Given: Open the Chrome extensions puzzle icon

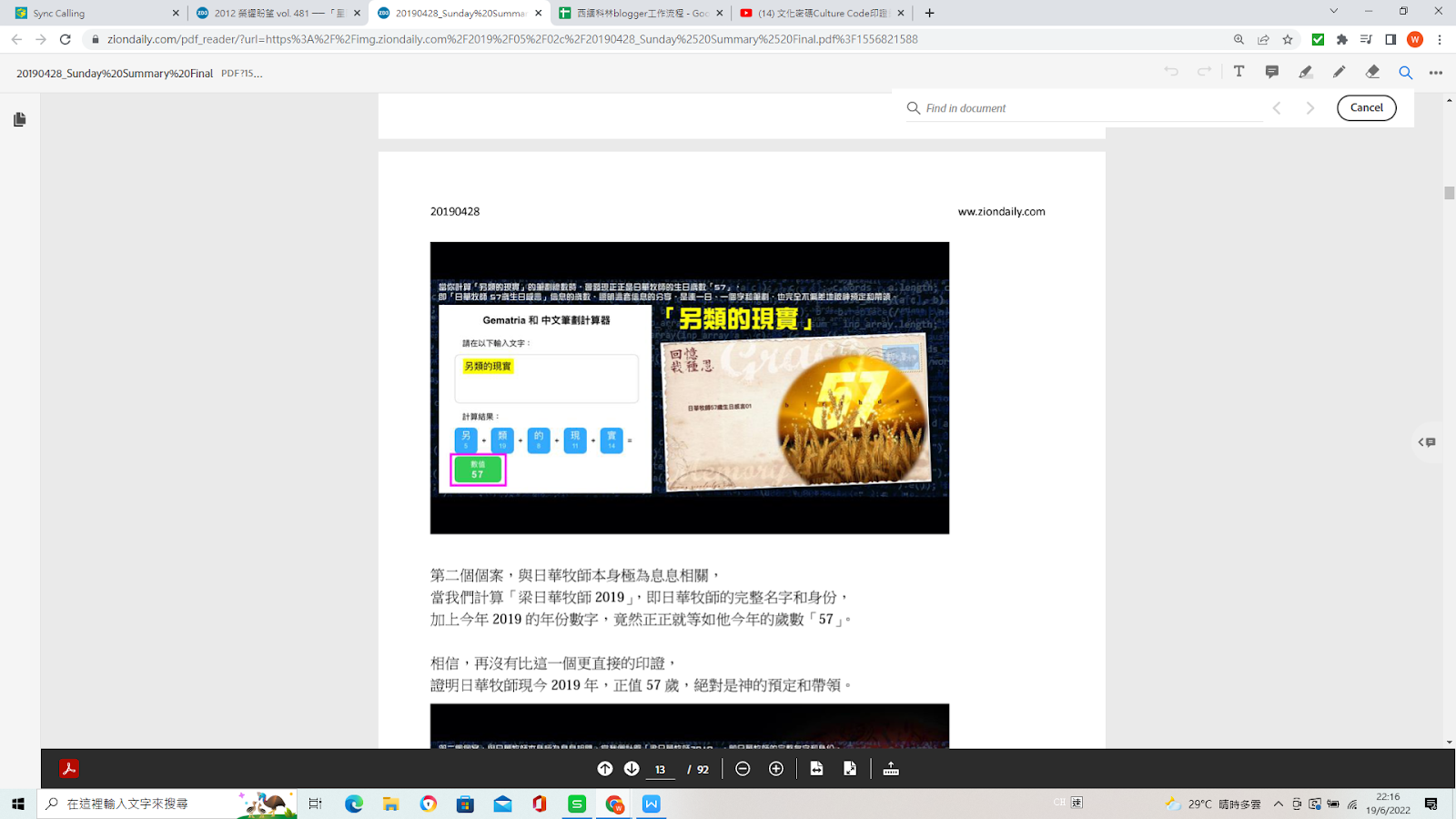Looking at the screenshot, I should (1342, 39).
